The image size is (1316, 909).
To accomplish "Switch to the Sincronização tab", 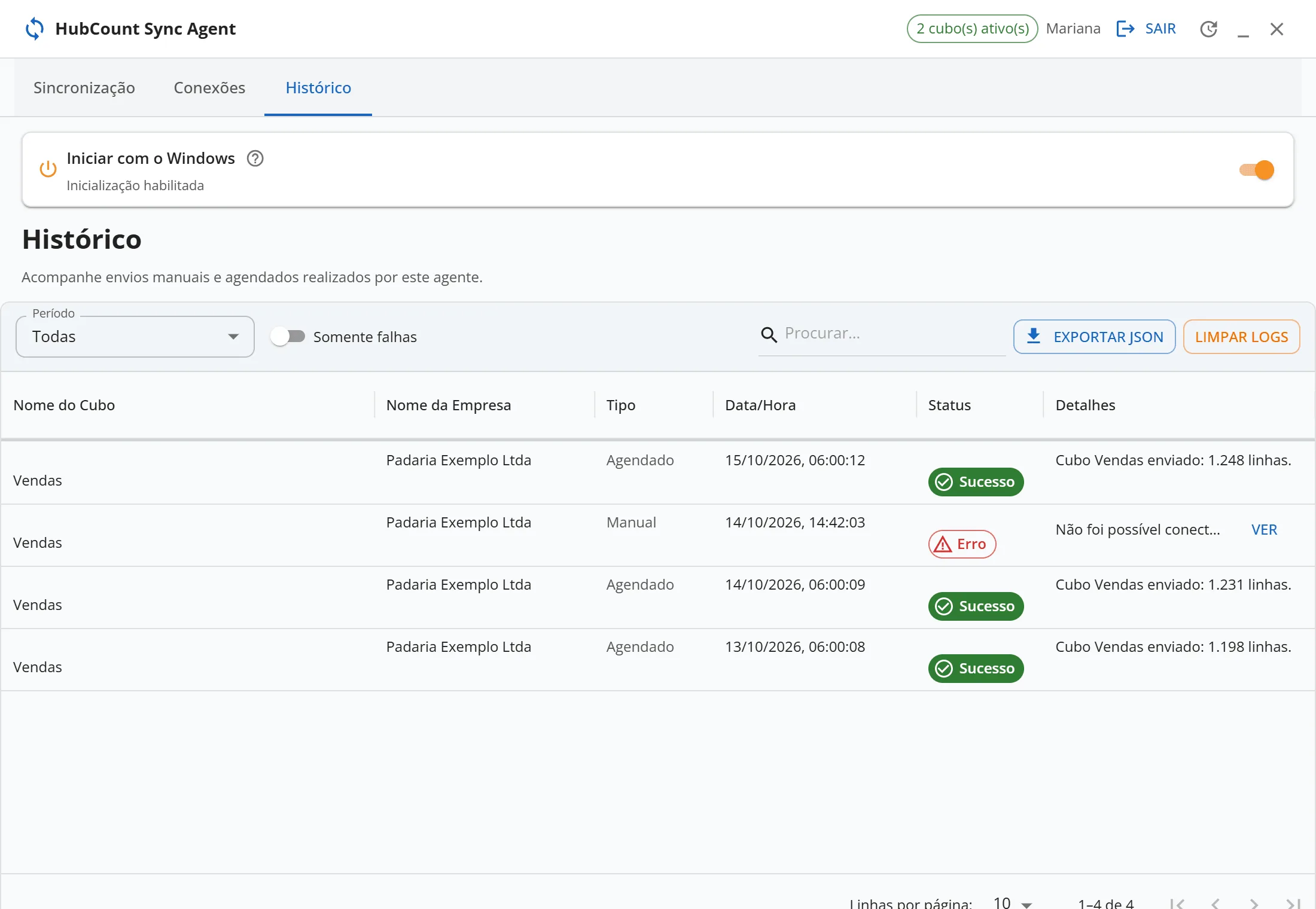I will (x=84, y=88).
